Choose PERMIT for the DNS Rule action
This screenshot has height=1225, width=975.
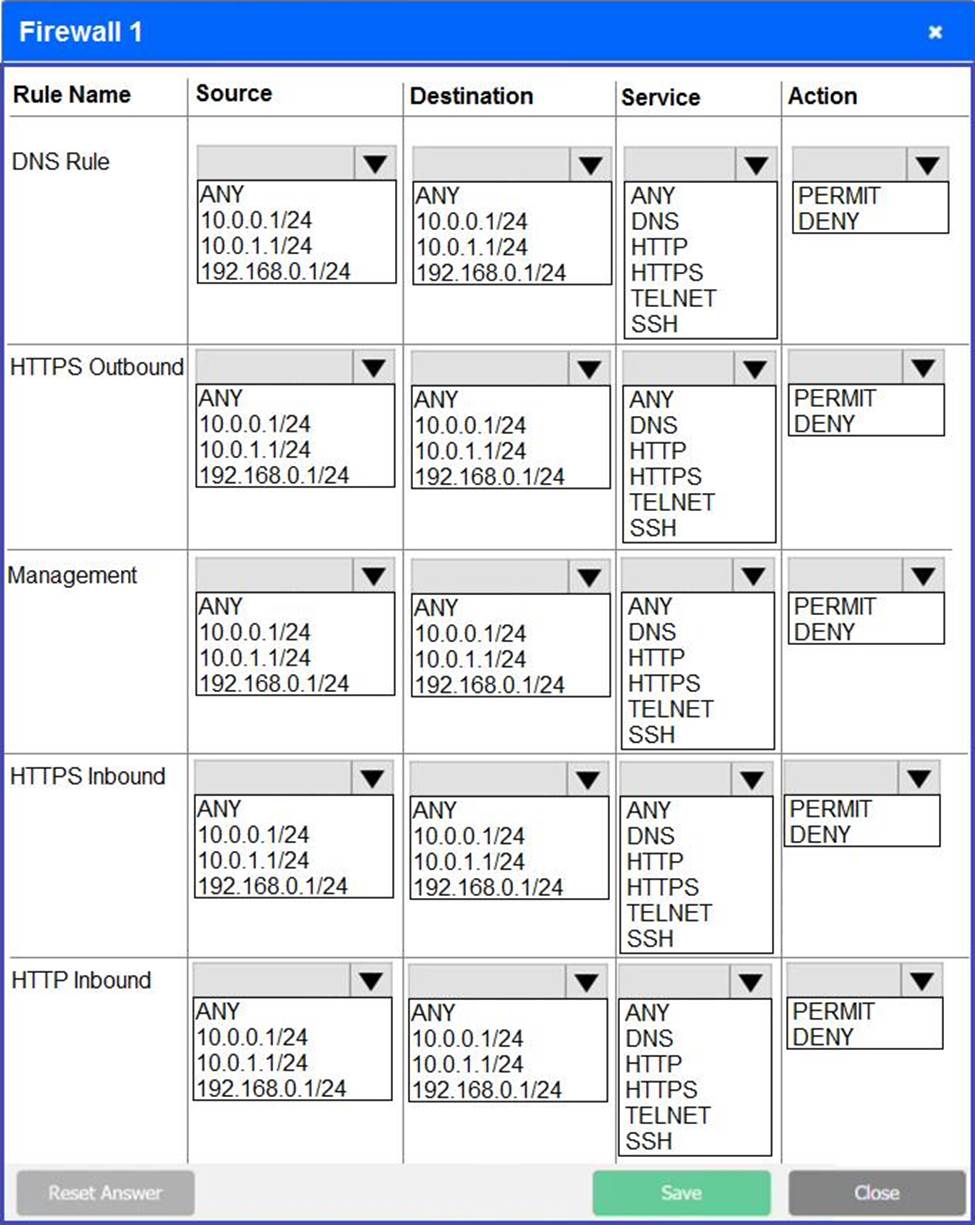click(x=839, y=196)
